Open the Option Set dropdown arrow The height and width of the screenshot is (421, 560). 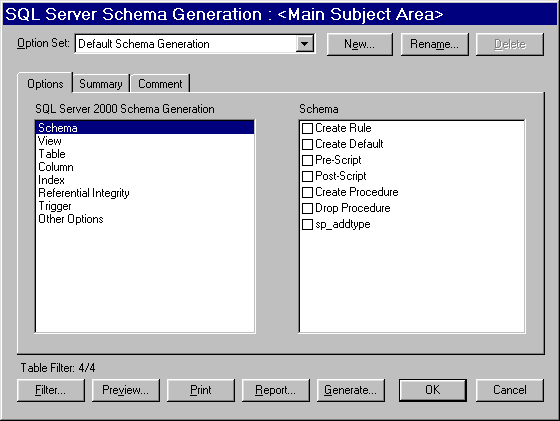coord(305,44)
